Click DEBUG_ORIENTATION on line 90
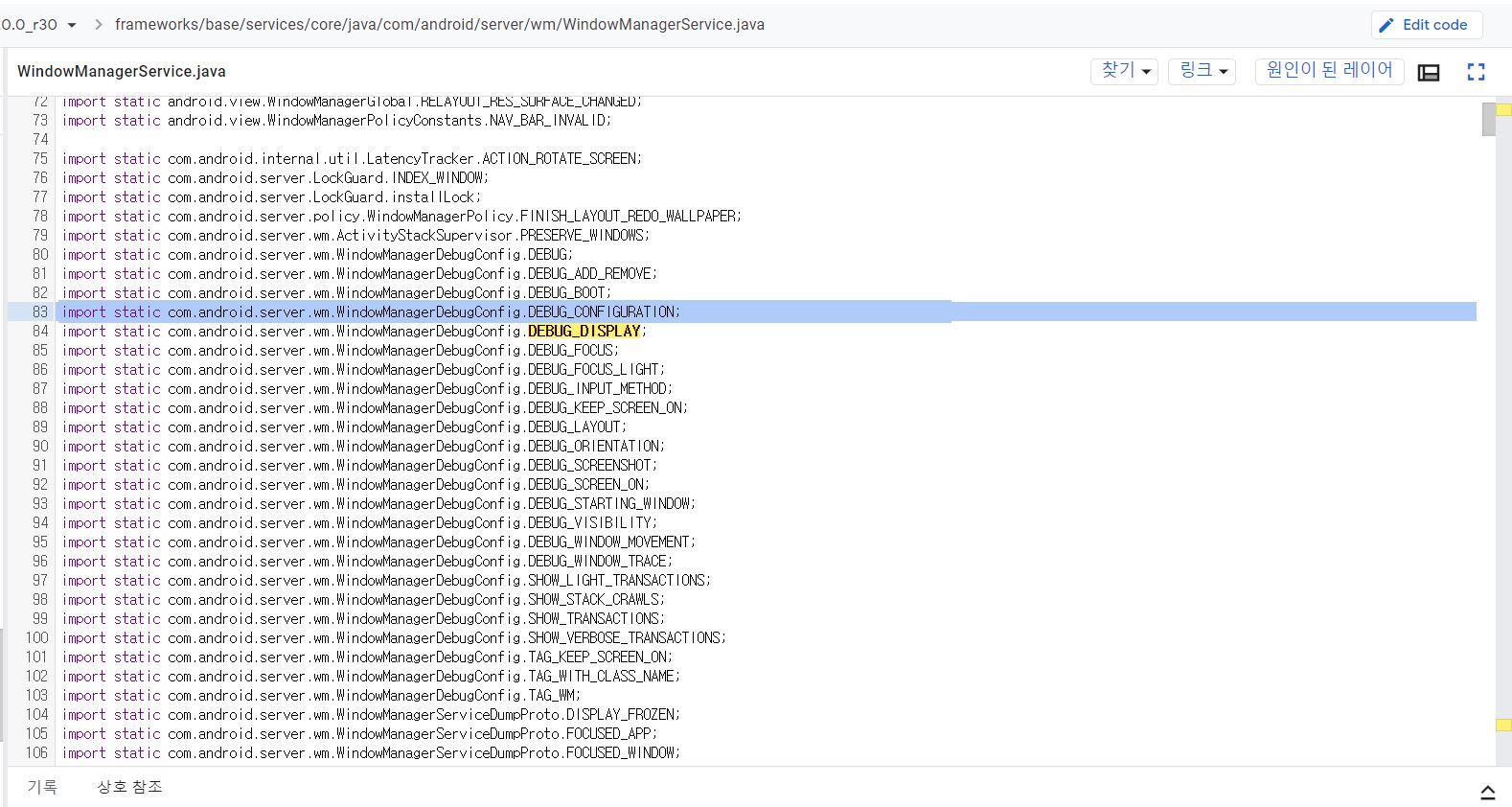Screen dimensions: 1512x807 coord(594,446)
